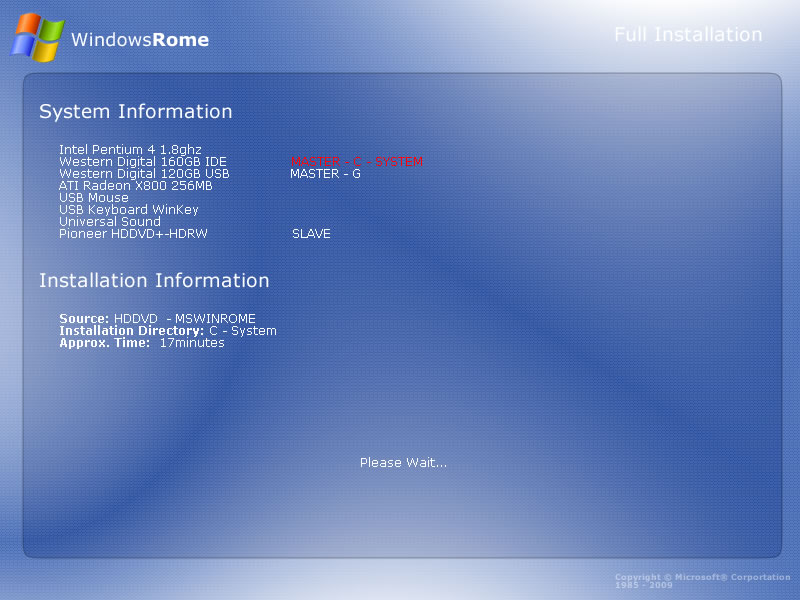Screen dimensions: 800x600
Task: Click Source: HDDVD - MSWINROME line
Action: pyautogui.click(x=158, y=318)
